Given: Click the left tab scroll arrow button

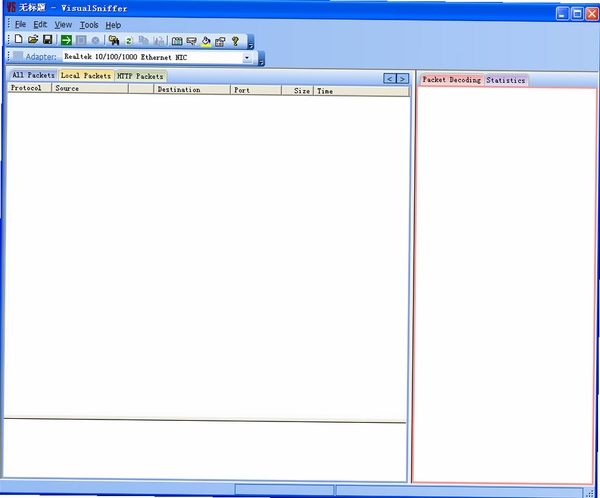Looking at the screenshot, I should point(390,78).
